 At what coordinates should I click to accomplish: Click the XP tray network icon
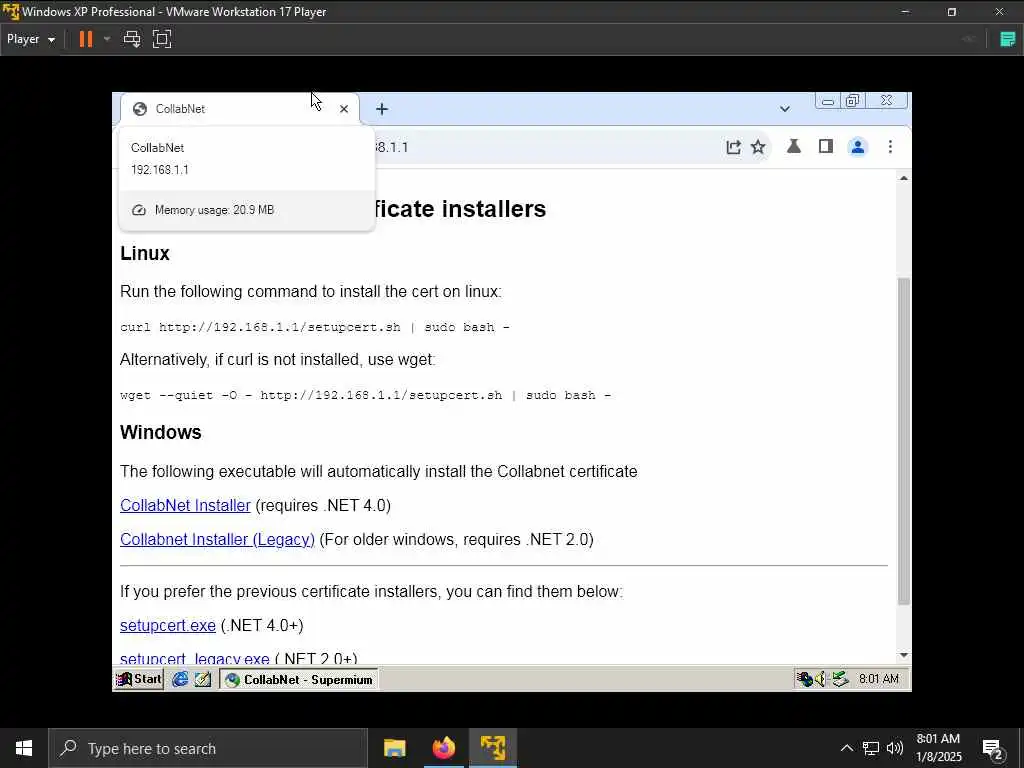[805, 679]
